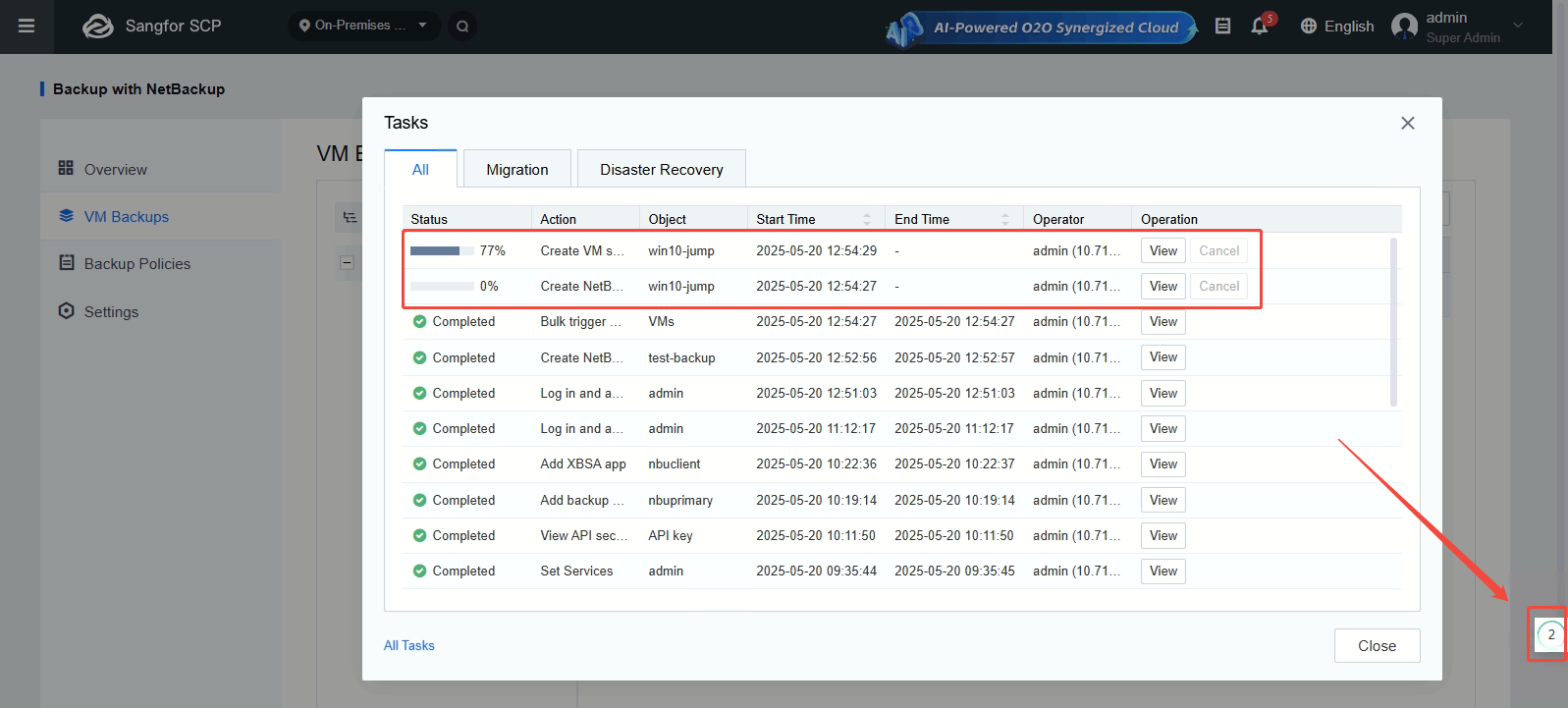This screenshot has height=708, width=1568.
Task: Close the Tasks dialog with X
Action: [x=1407, y=123]
